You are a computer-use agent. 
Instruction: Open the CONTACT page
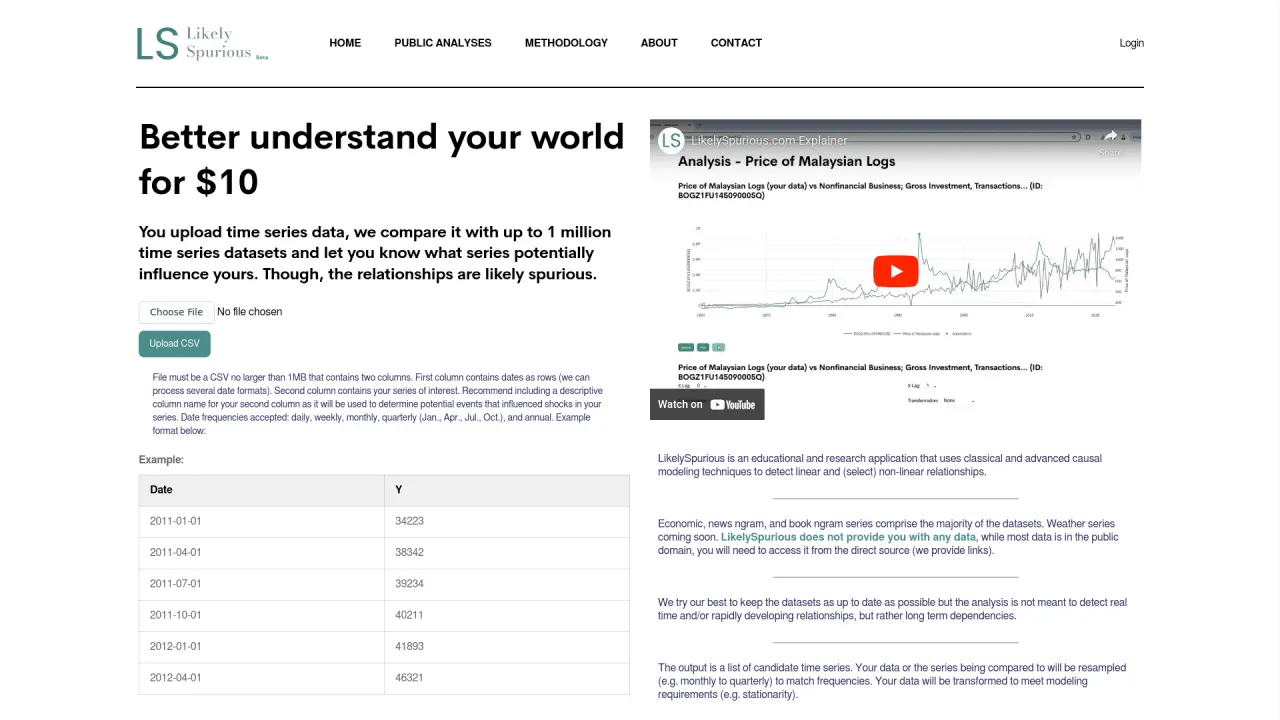click(736, 43)
